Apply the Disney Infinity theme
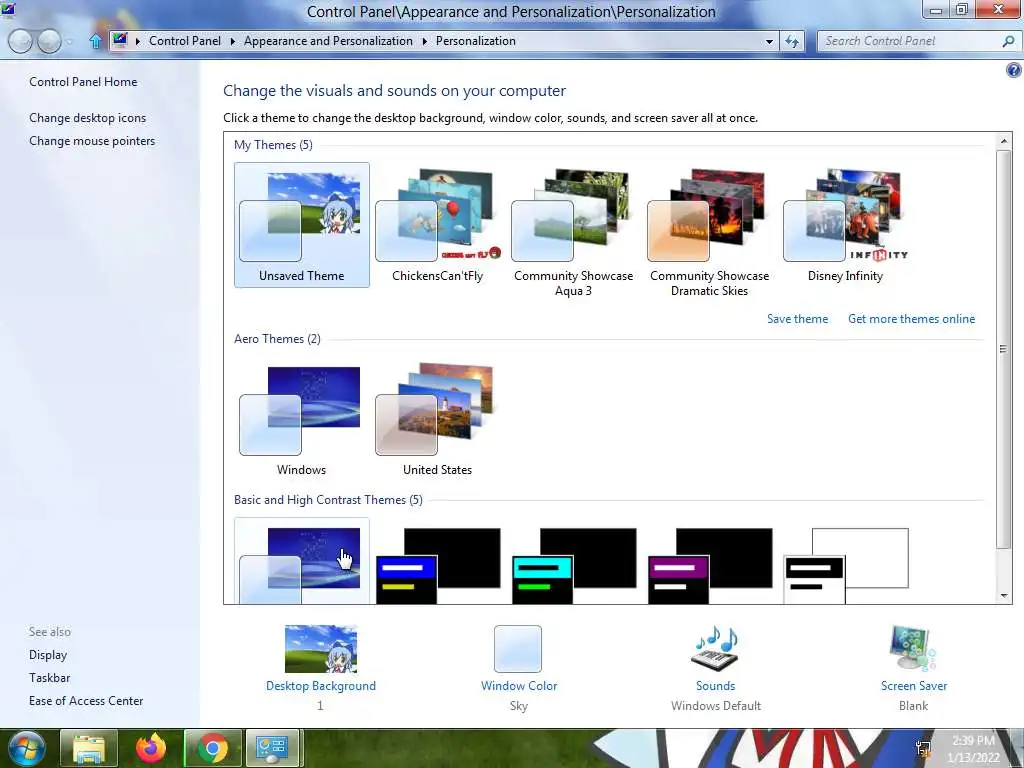The height and width of the screenshot is (768, 1024). pos(845,225)
